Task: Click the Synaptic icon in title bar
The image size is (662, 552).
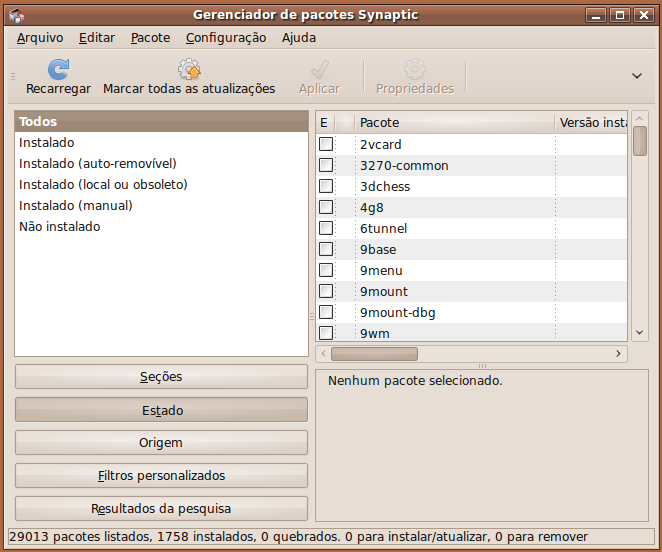Action: pyautogui.click(x=16, y=15)
